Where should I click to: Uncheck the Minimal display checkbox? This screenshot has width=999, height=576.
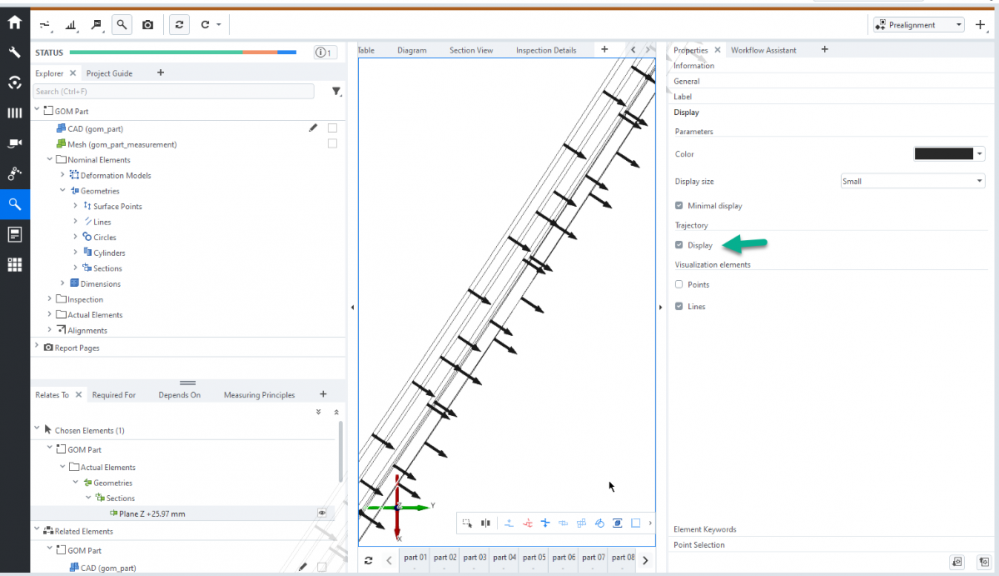coord(679,205)
